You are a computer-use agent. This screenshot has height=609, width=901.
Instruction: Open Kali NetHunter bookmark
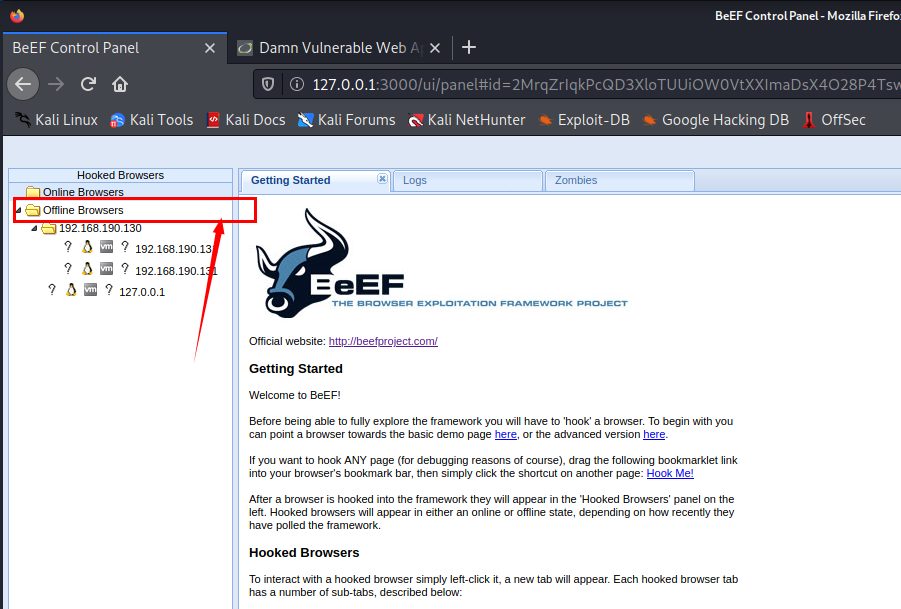point(467,120)
